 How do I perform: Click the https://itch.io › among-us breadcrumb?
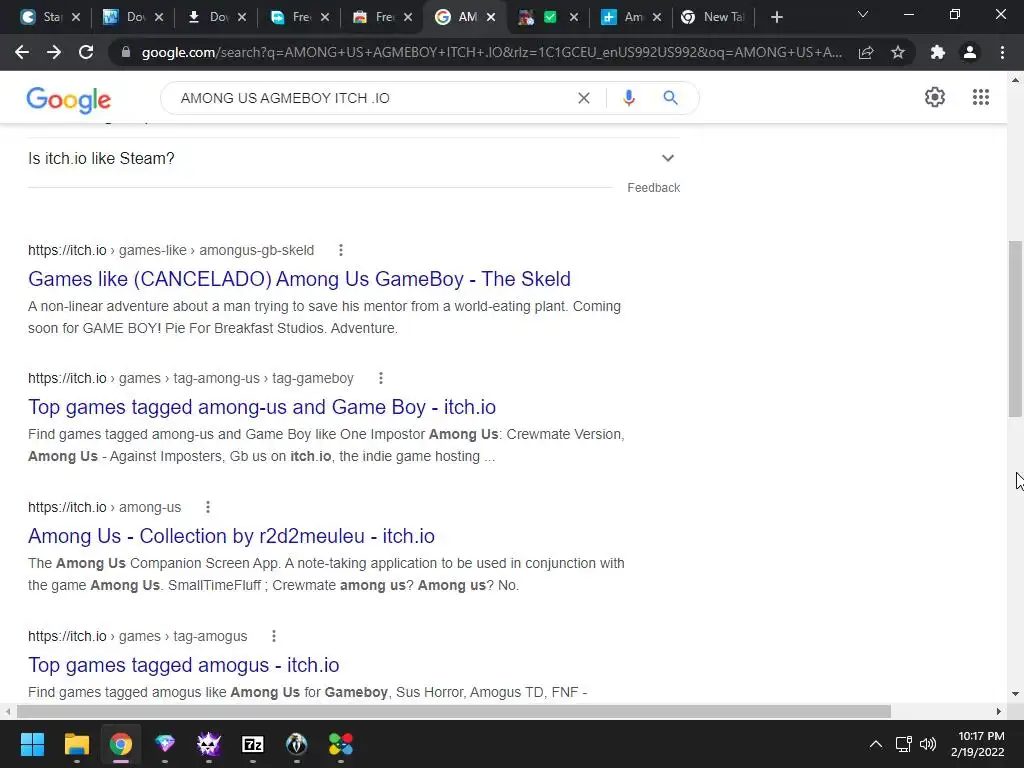tap(104, 507)
